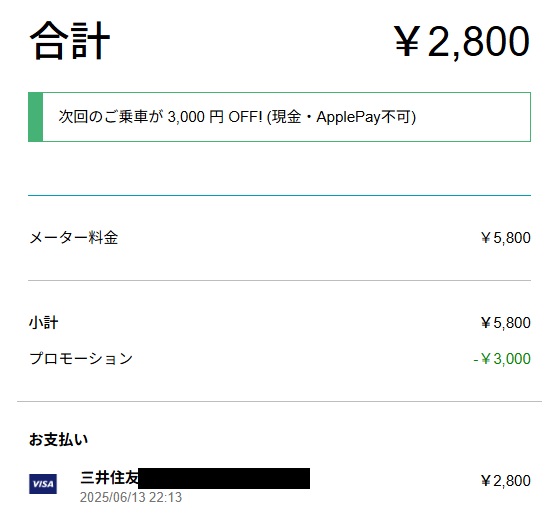Click the green -¥3,000 promotion discount
The width and height of the screenshot is (551, 530).
pos(502,359)
